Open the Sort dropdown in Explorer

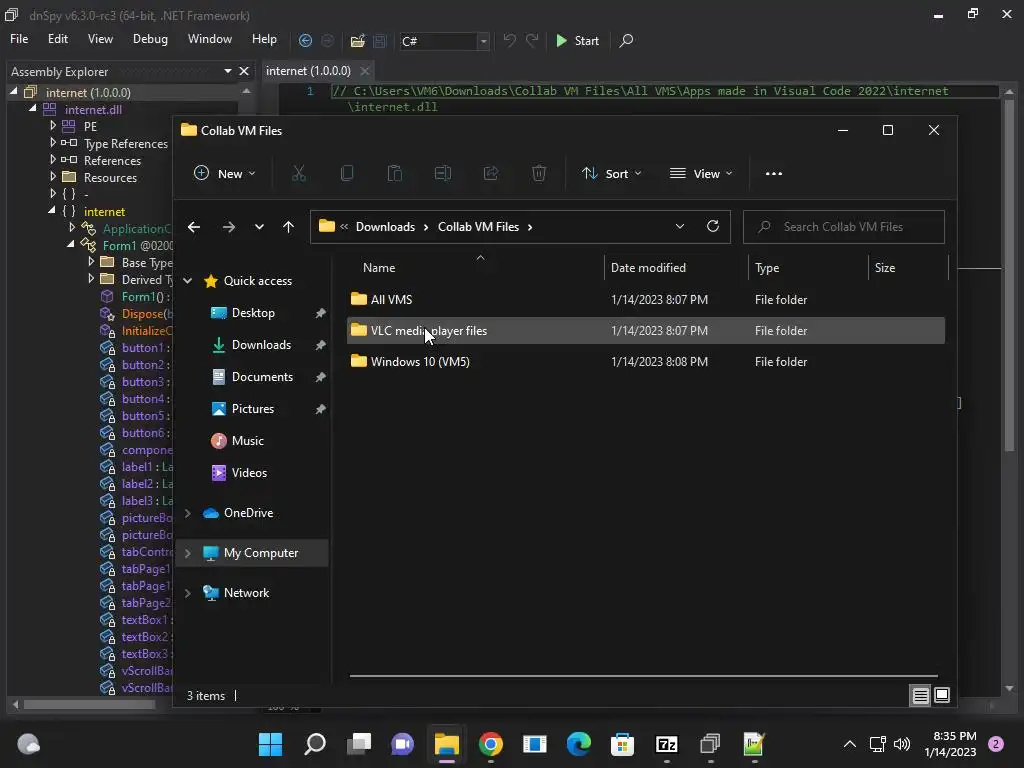612,174
